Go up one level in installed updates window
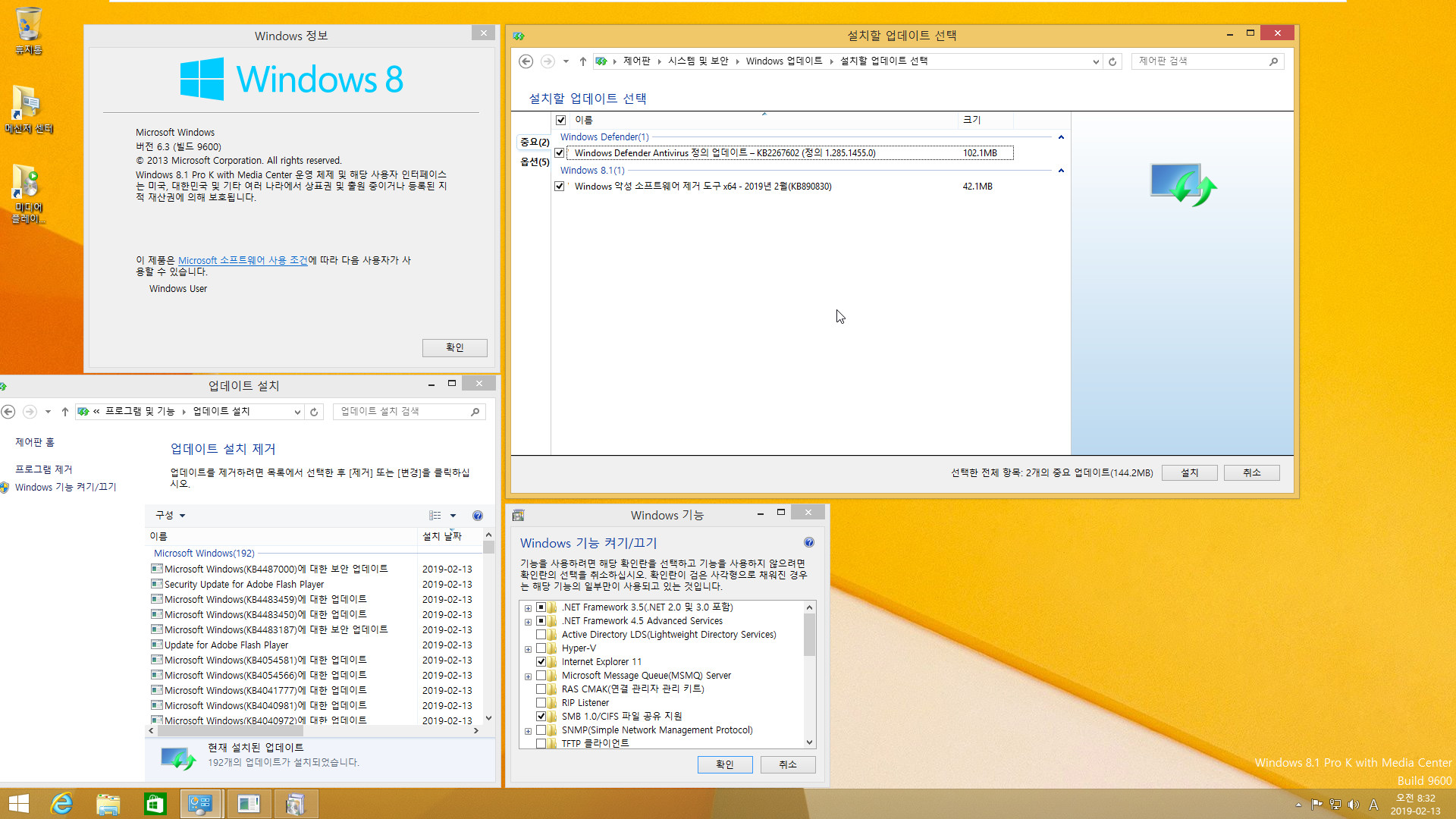 pos(64,412)
